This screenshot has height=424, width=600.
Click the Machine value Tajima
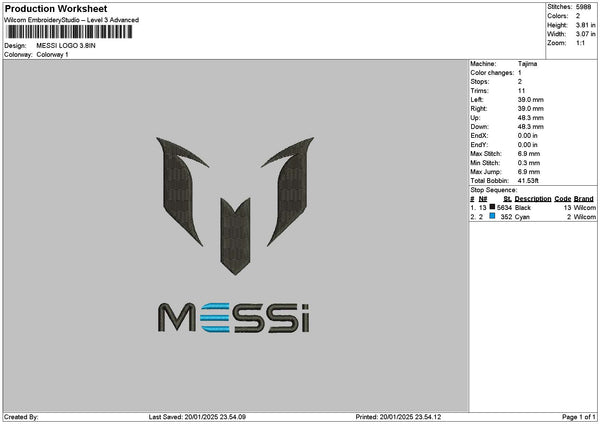[527, 64]
